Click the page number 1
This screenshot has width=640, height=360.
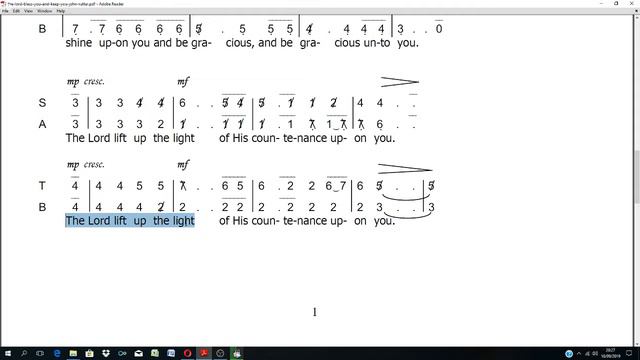point(314,312)
